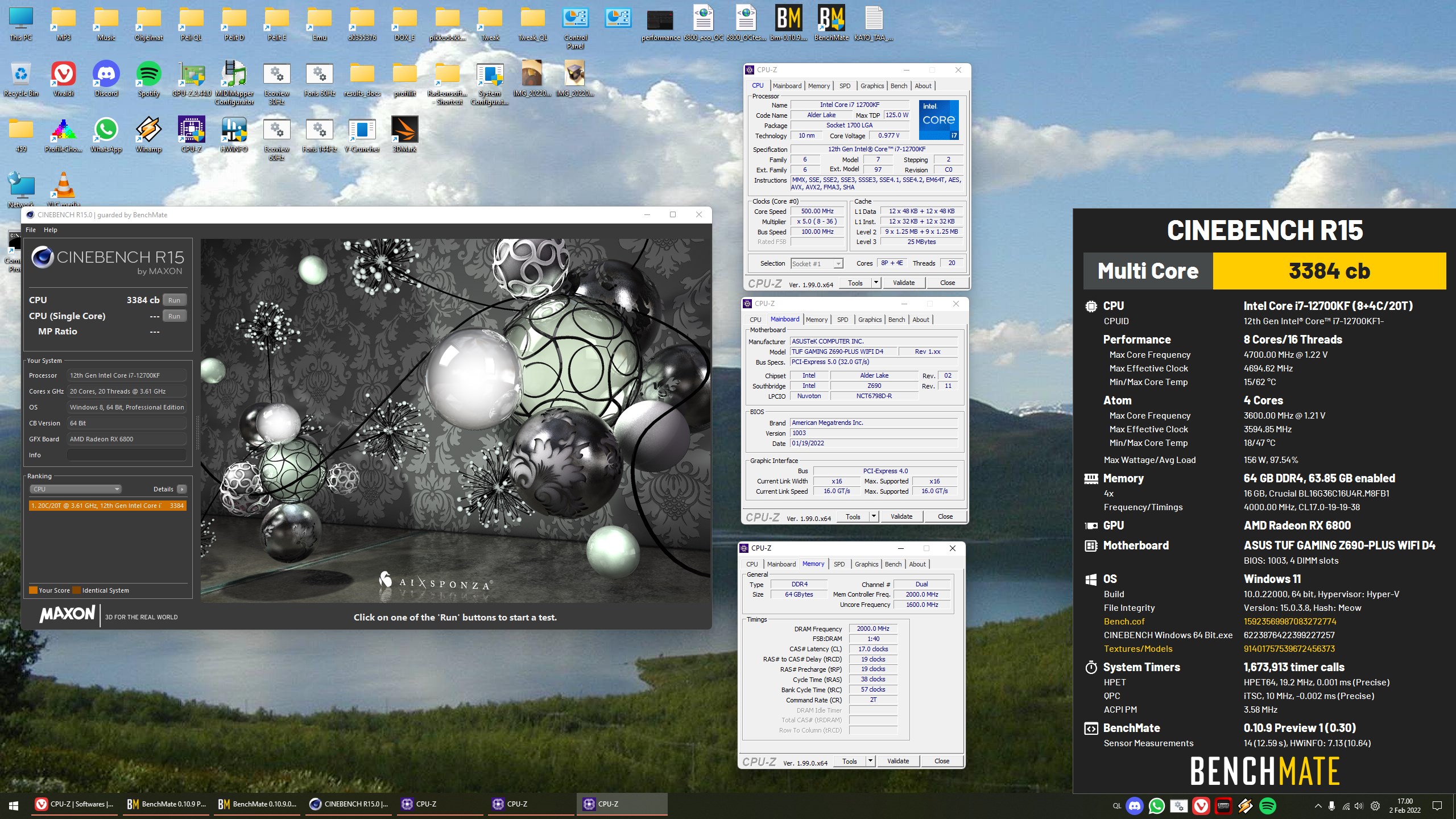Click the Bench.cof hash value
The height and width of the screenshot is (819, 1456).
click(x=1290, y=622)
